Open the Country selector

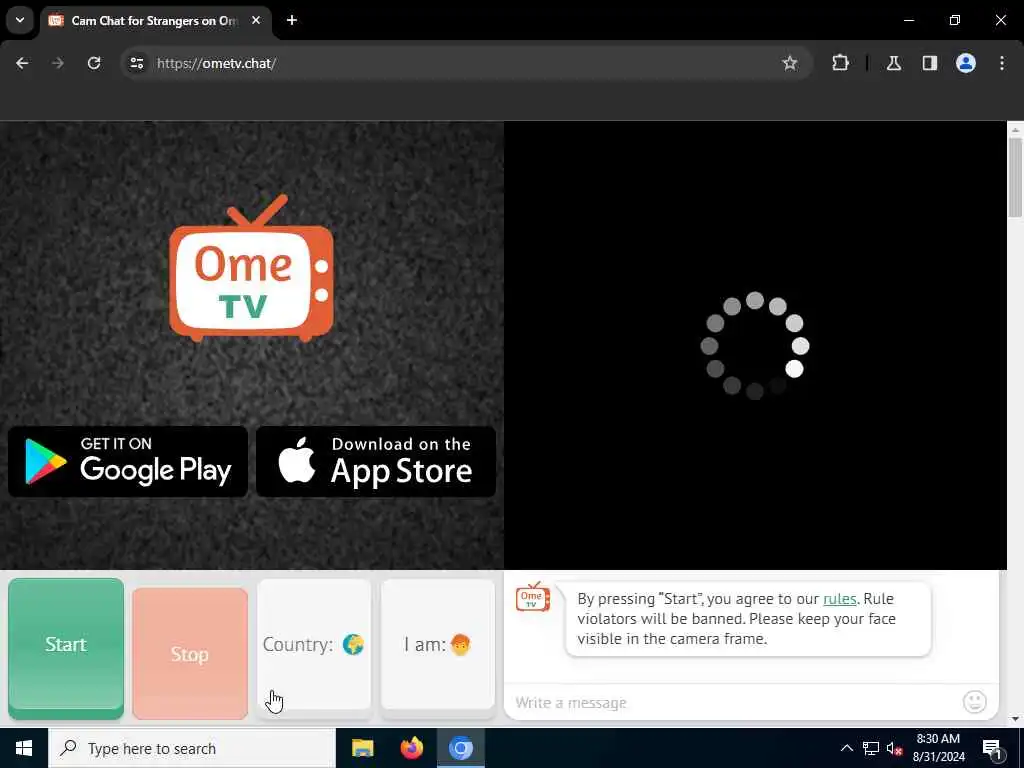coord(314,647)
